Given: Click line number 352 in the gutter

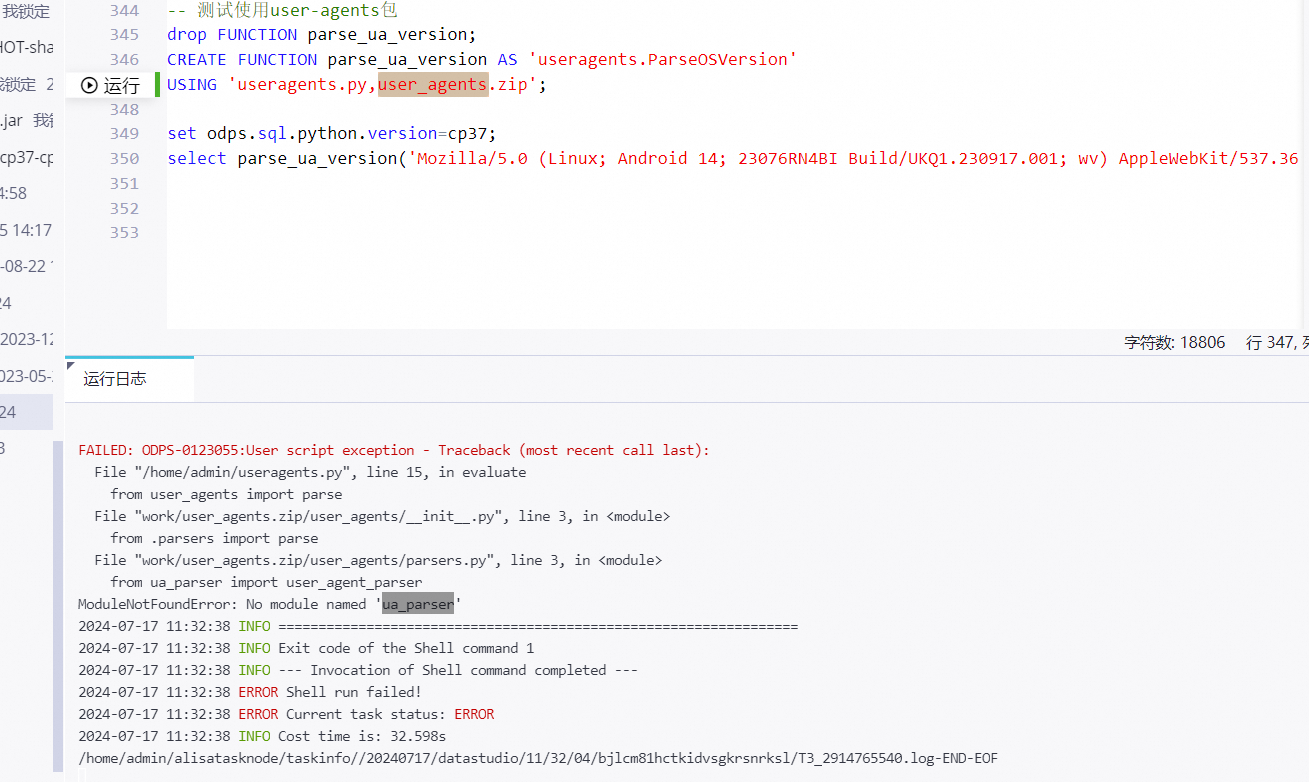Looking at the screenshot, I should (124, 208).
